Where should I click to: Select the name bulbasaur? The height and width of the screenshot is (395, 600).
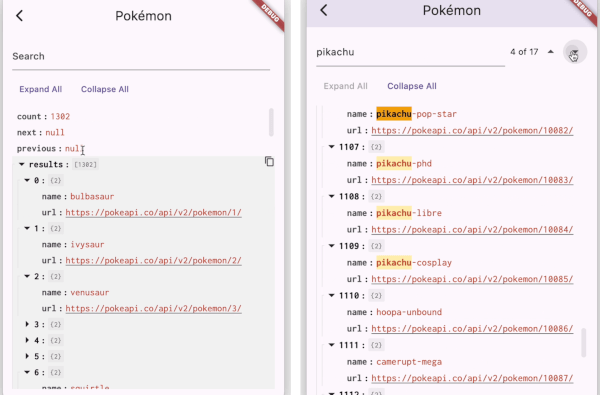click(92, 196)
